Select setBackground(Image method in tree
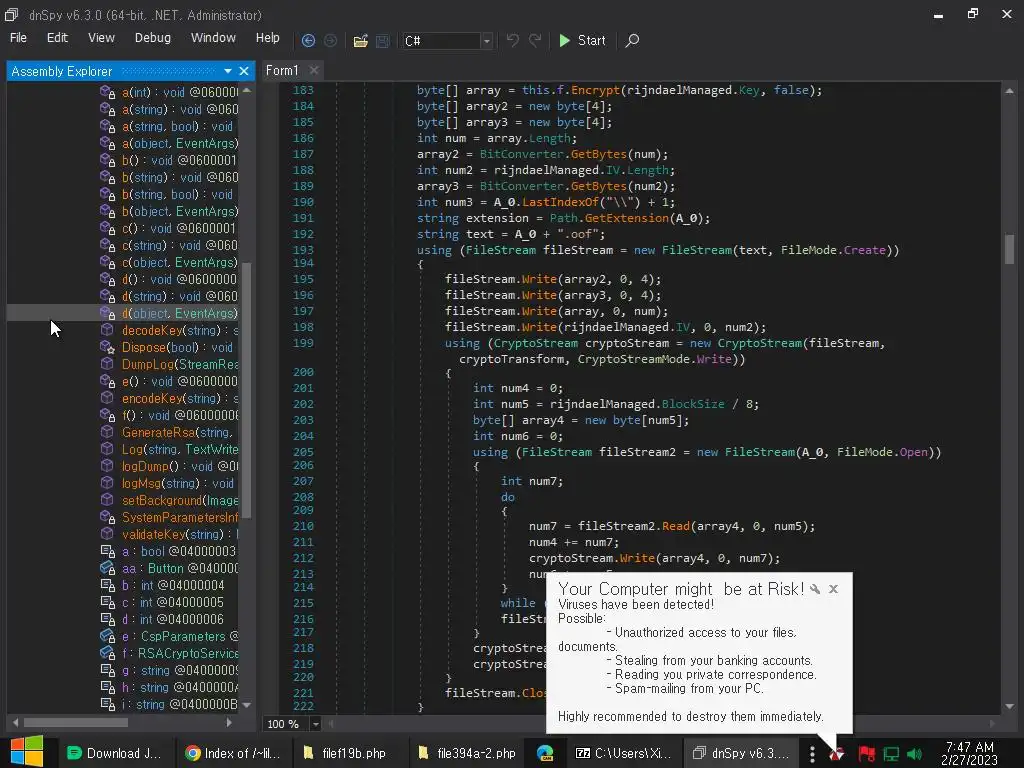Viewport: 1024px width, 768px height. pyautogui.click(x=180, y=500)
